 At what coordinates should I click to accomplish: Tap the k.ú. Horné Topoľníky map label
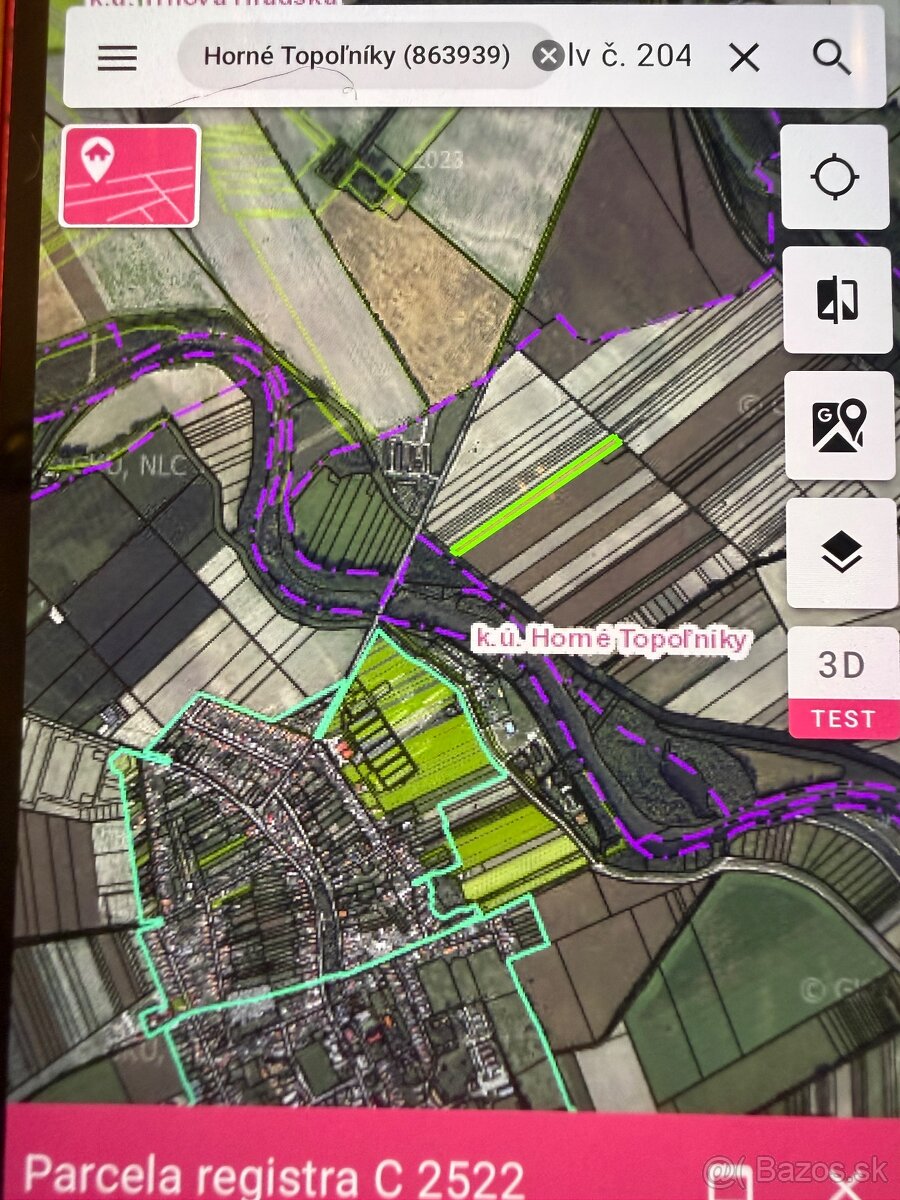click(x=611, y=639)
